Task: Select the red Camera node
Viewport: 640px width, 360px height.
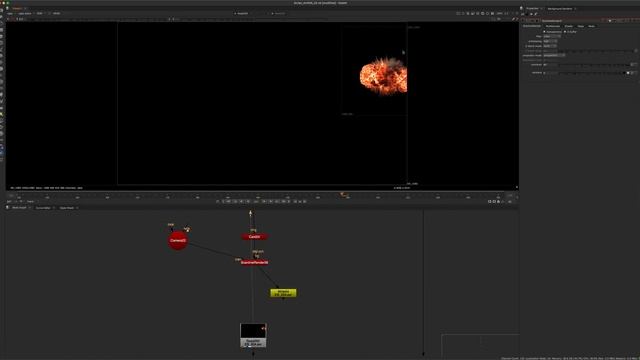Action: 178,240
